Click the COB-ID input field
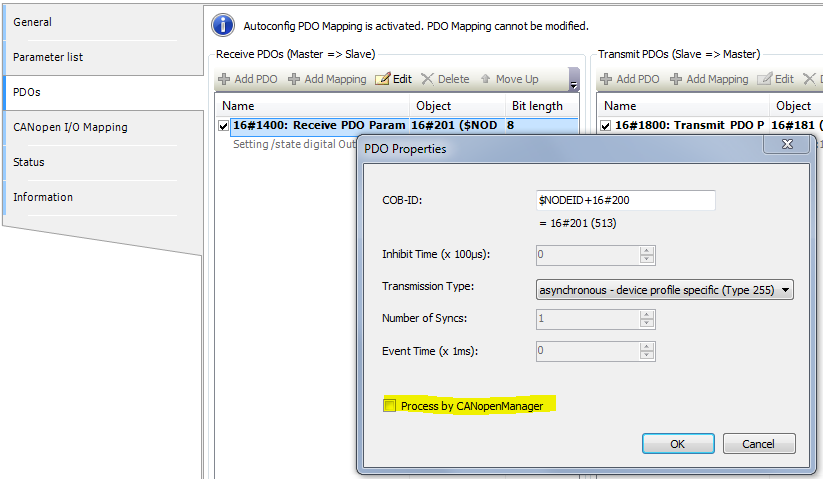Viewport: 823px width, 479px height. [626, 200]
